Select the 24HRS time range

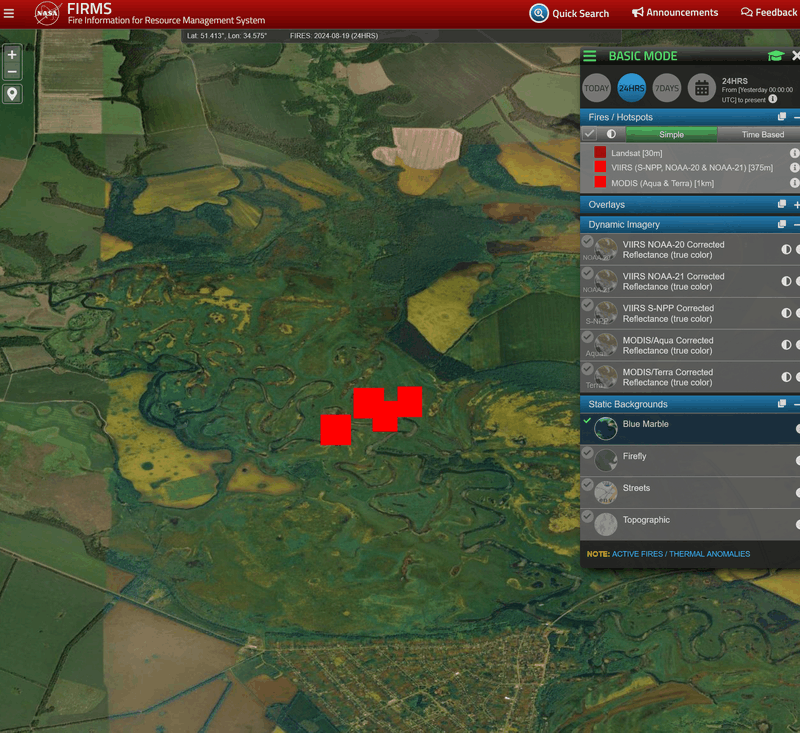click(x=631, y=88)
